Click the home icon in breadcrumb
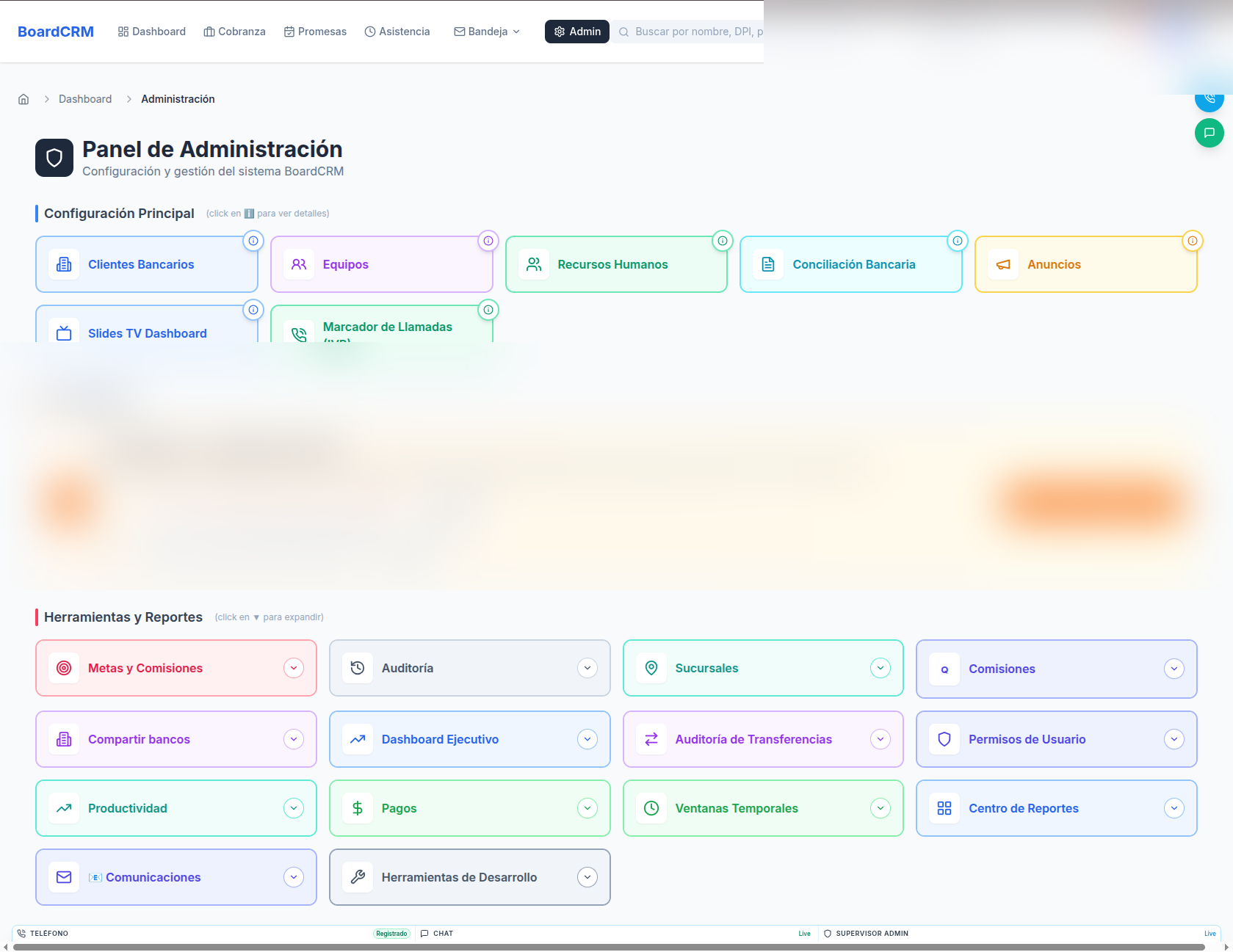 click(23, 99)
